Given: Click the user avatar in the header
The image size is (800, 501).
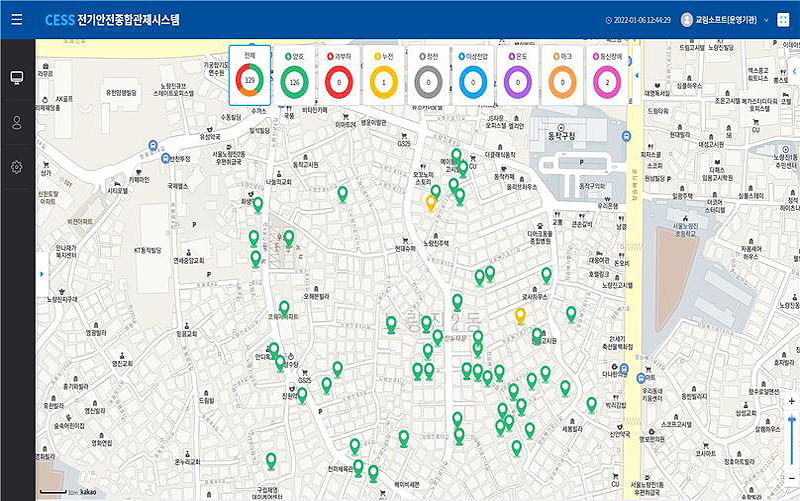Looking at the screenshot, I should click(686, 20).
